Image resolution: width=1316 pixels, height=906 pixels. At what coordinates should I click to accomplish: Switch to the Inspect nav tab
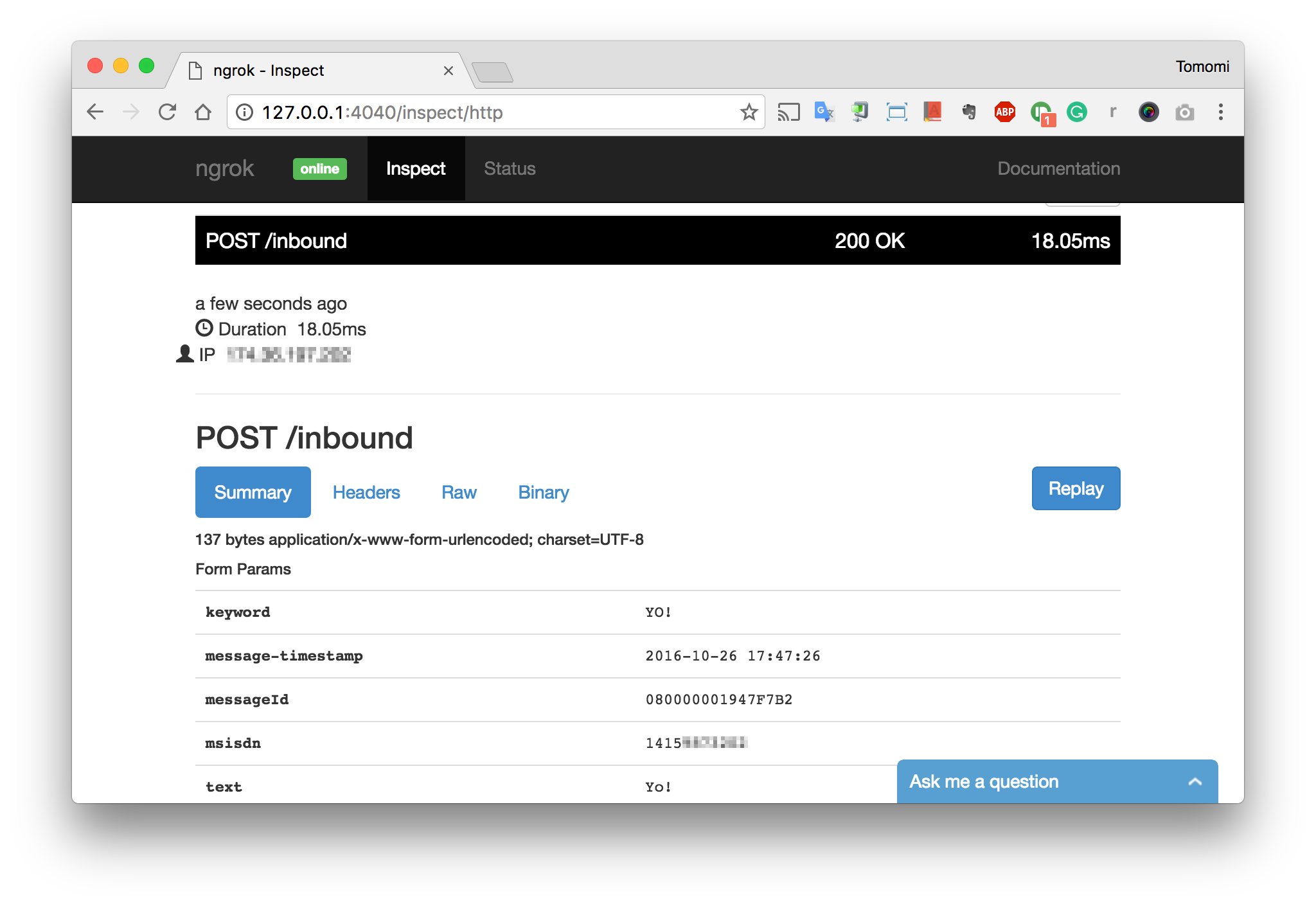pyautogui.click(x=416, y=168)
